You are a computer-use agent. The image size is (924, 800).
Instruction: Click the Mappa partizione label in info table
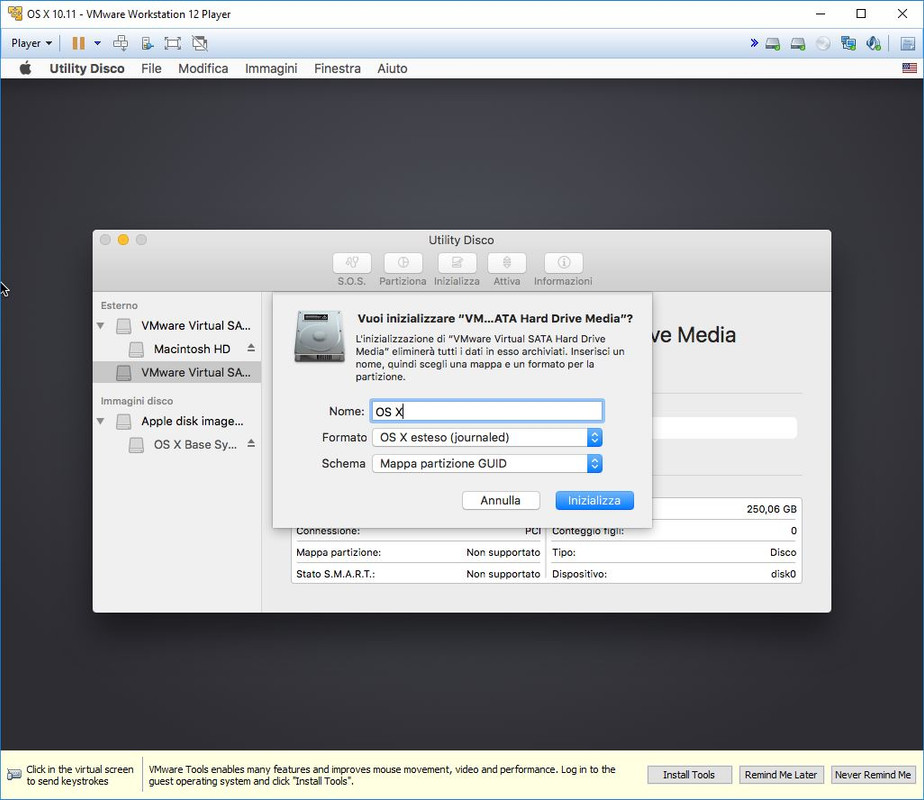(338, 552)
